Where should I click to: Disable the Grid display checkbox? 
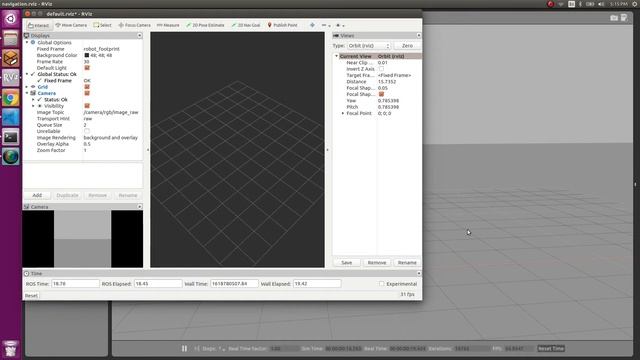(87, 87)
